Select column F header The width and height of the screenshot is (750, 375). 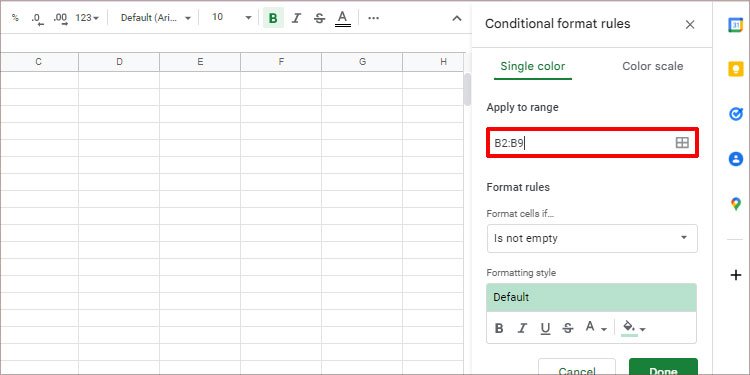(281, 62)
